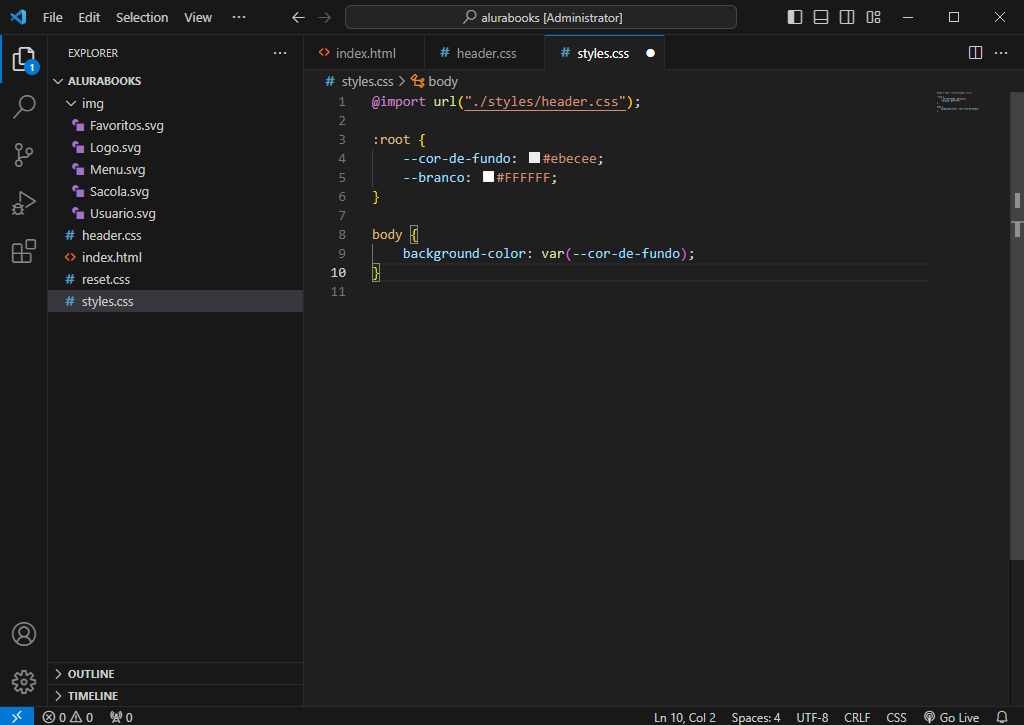The width and height of the screenshot is (1024, 725).
Task: Open the remote window indicator
Action: 17,717
